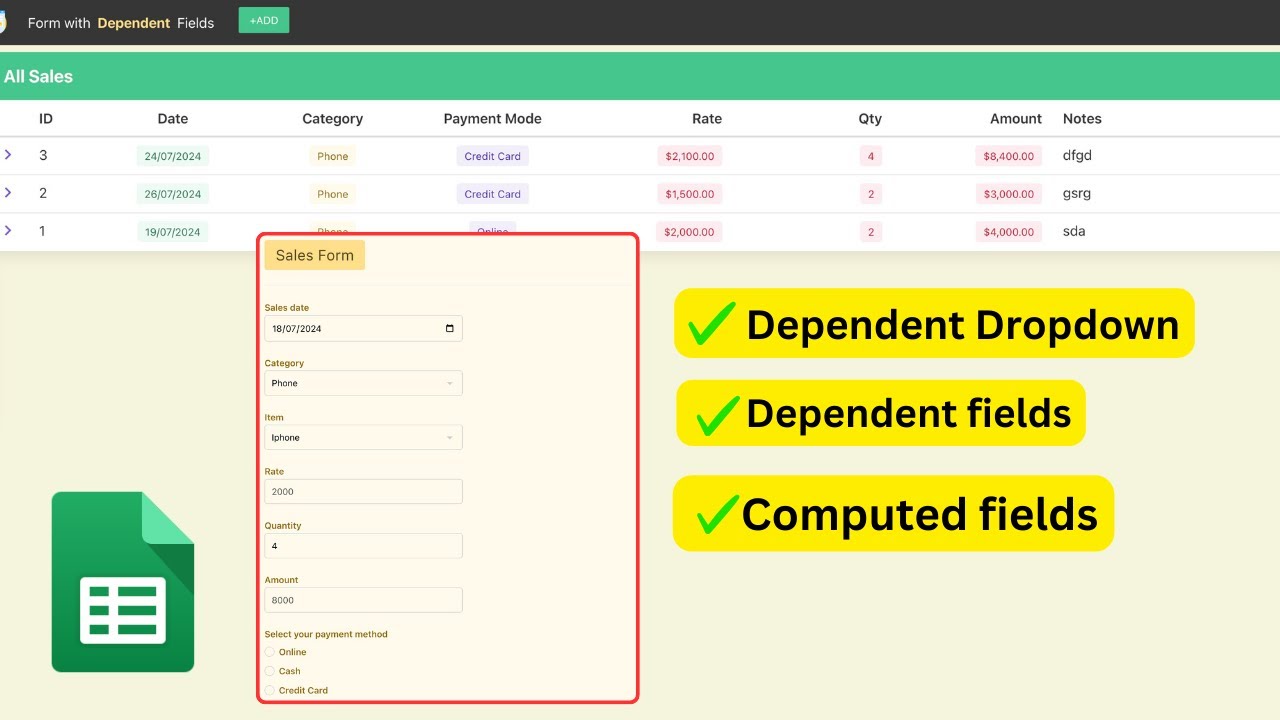Click the All Sales table title
This screenshot has height=720, width=1280.
point(38,76)
